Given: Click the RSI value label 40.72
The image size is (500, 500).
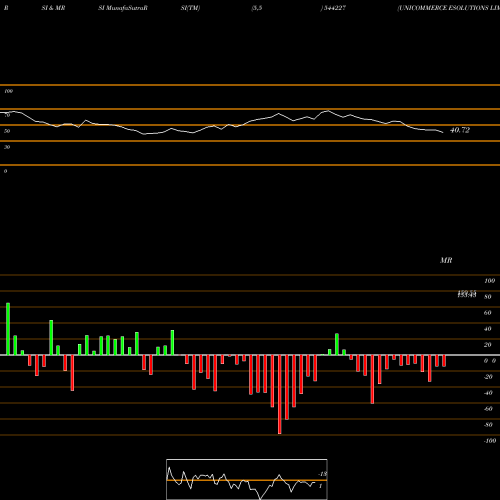Looking at the screenshot, I should click(460, 130).
